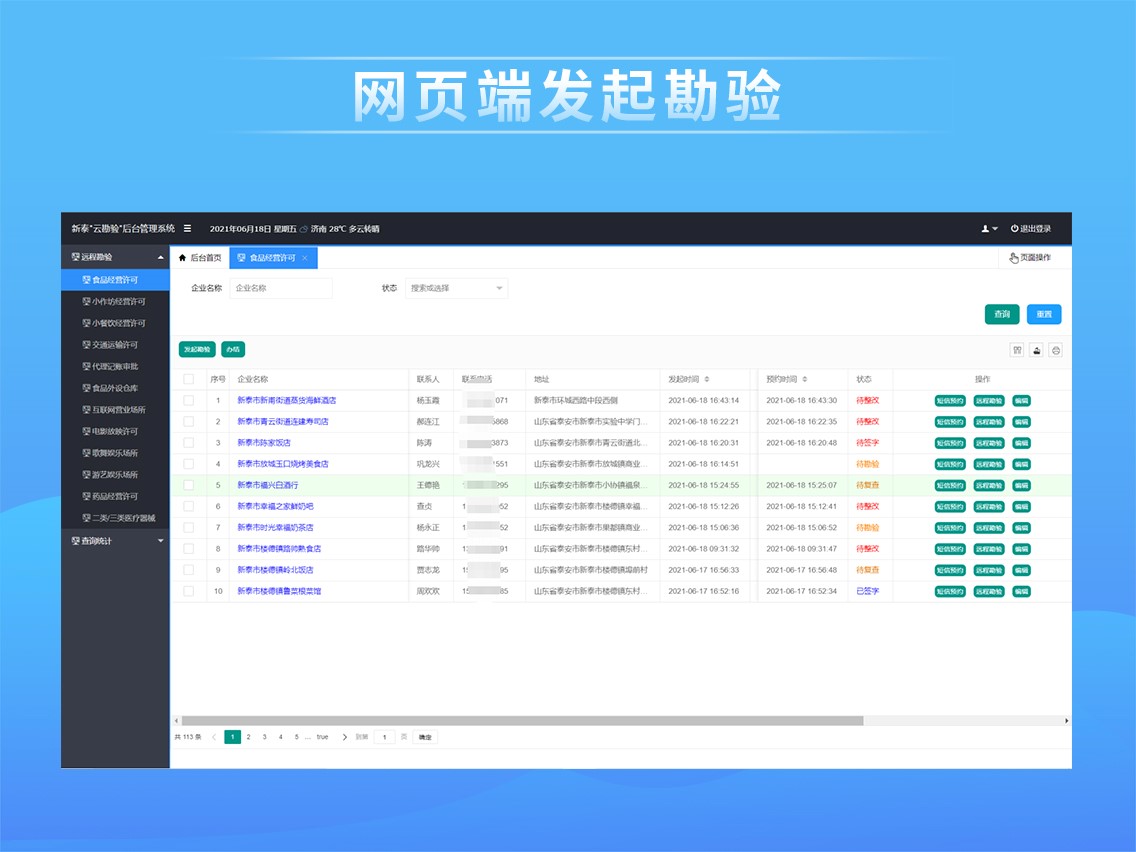The image size is (1136, 852).
Task: Go to next page arrow
Action: tap(345, 737)
